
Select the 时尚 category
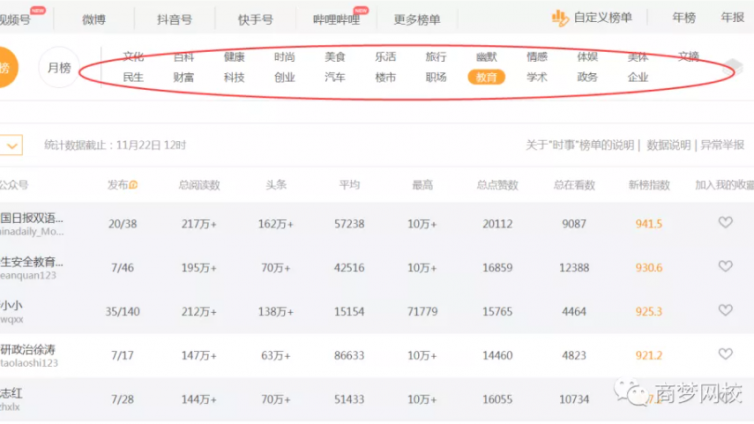[x=285, y=57]
